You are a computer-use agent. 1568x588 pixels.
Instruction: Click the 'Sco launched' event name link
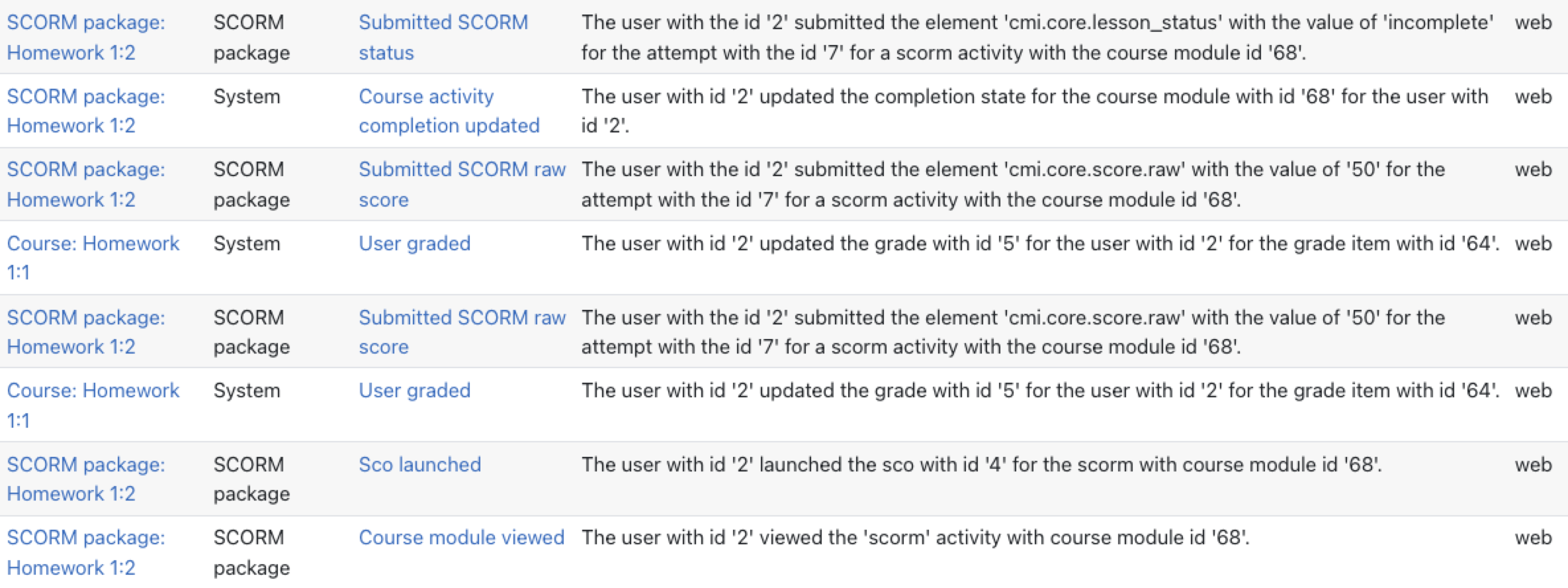click(419, 464)
